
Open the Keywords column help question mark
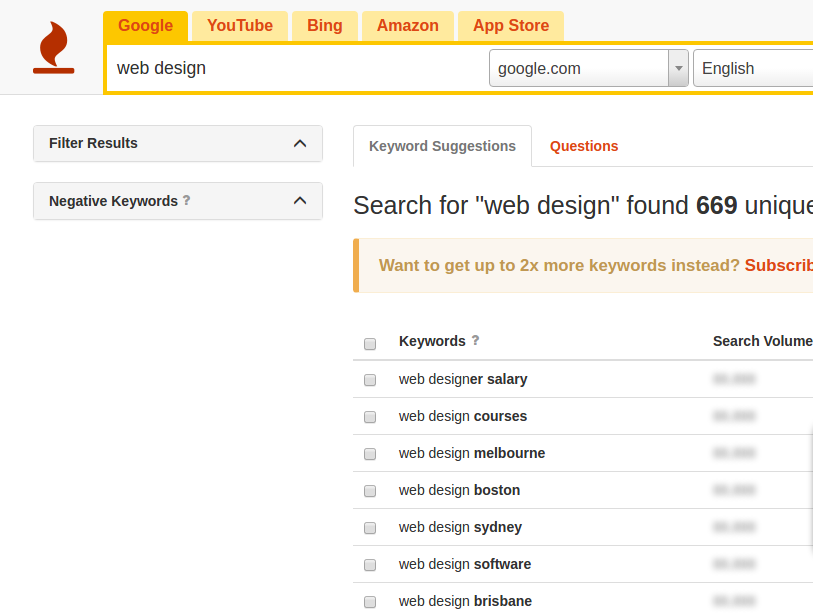475,340
